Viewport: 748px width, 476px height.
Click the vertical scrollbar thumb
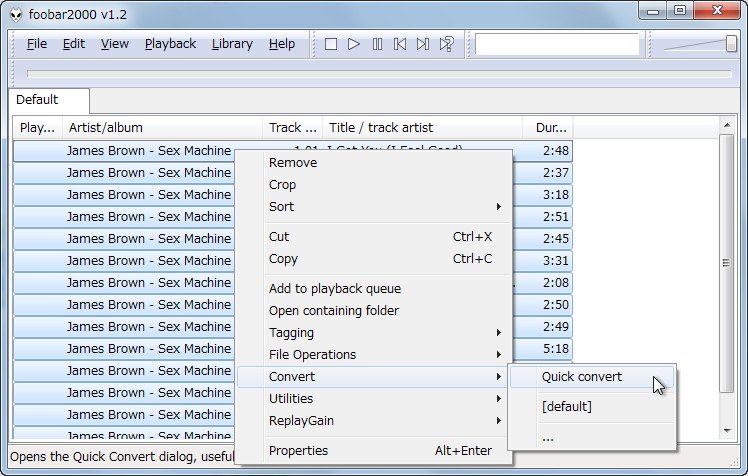click(727, 263)
